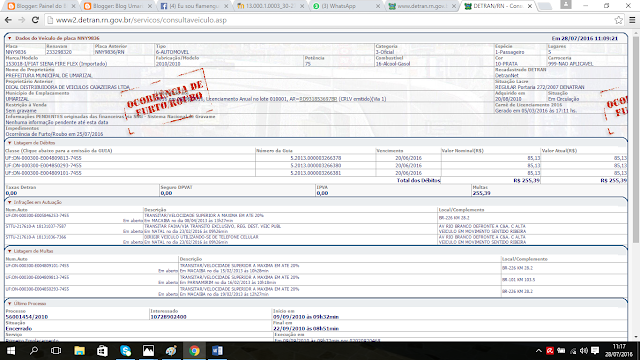Open the Photos app taskbar icon

click(148, 351)
